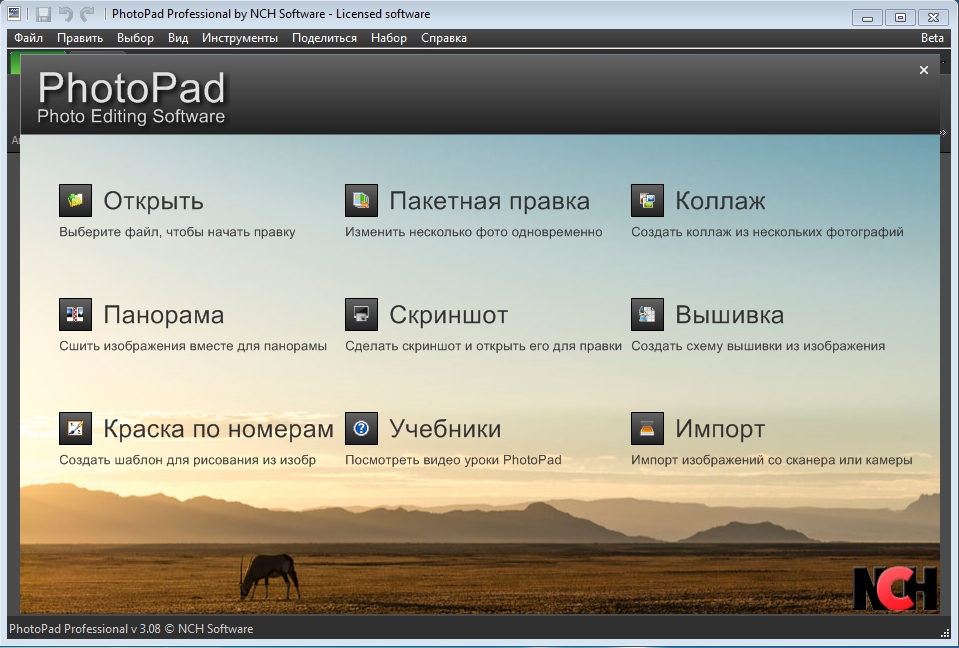Click the Пакетная правка heading
959x648 pixels.
coord(489,201)
